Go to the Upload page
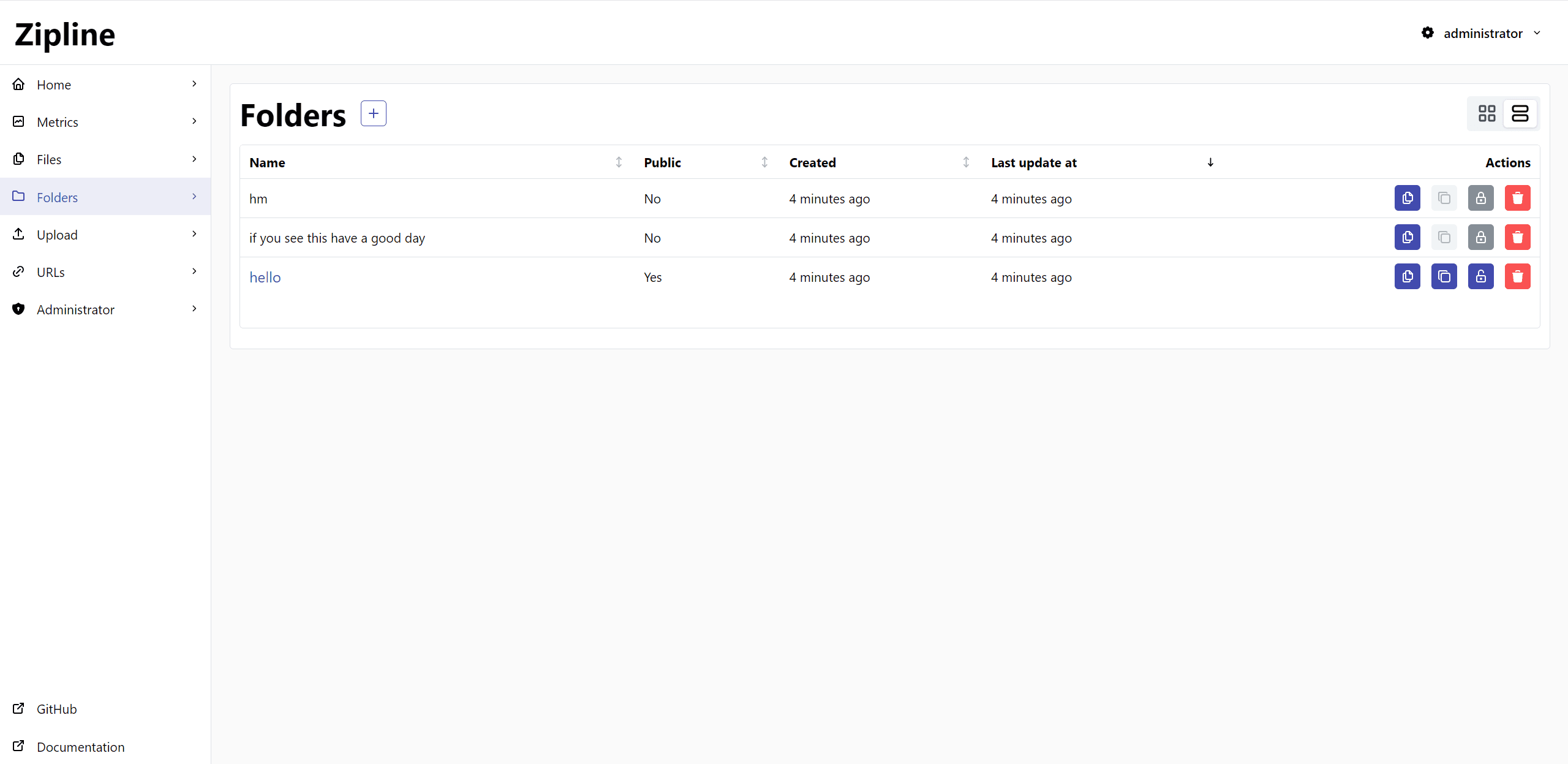 (59, 235)
